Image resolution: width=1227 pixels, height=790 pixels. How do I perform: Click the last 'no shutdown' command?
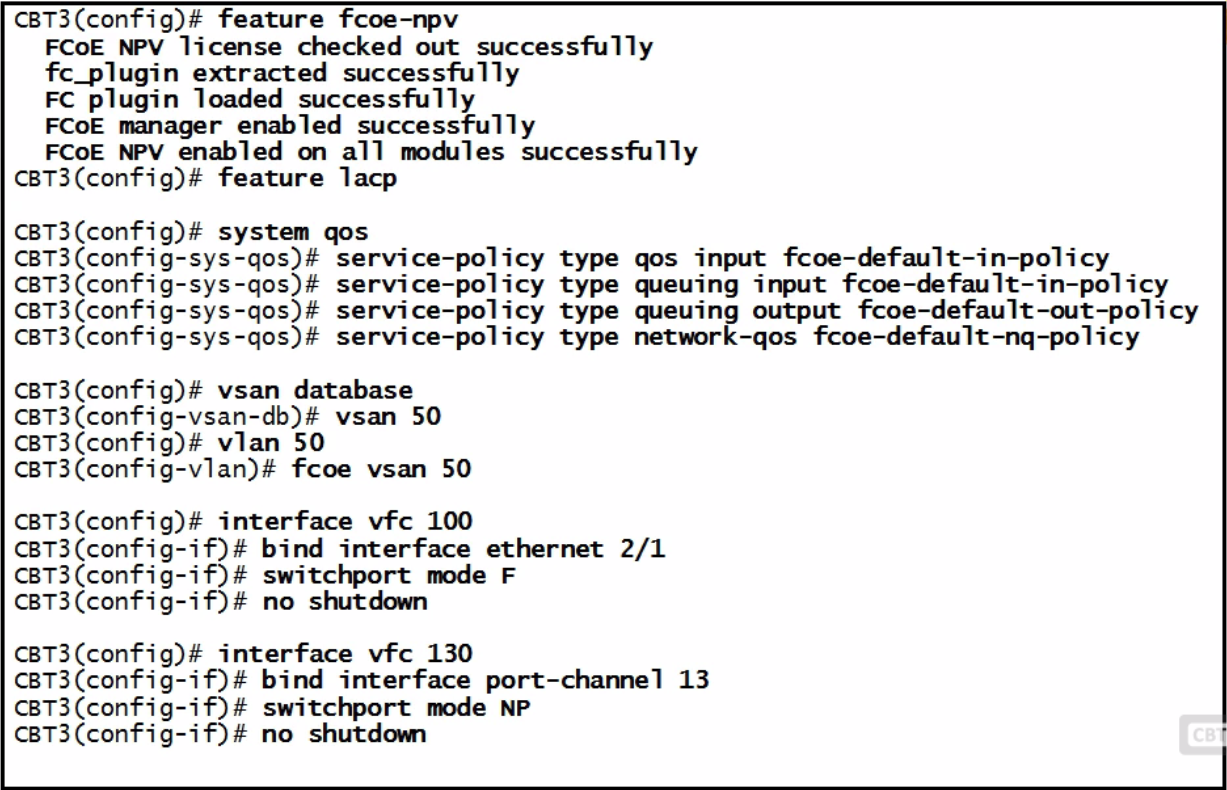344,734
